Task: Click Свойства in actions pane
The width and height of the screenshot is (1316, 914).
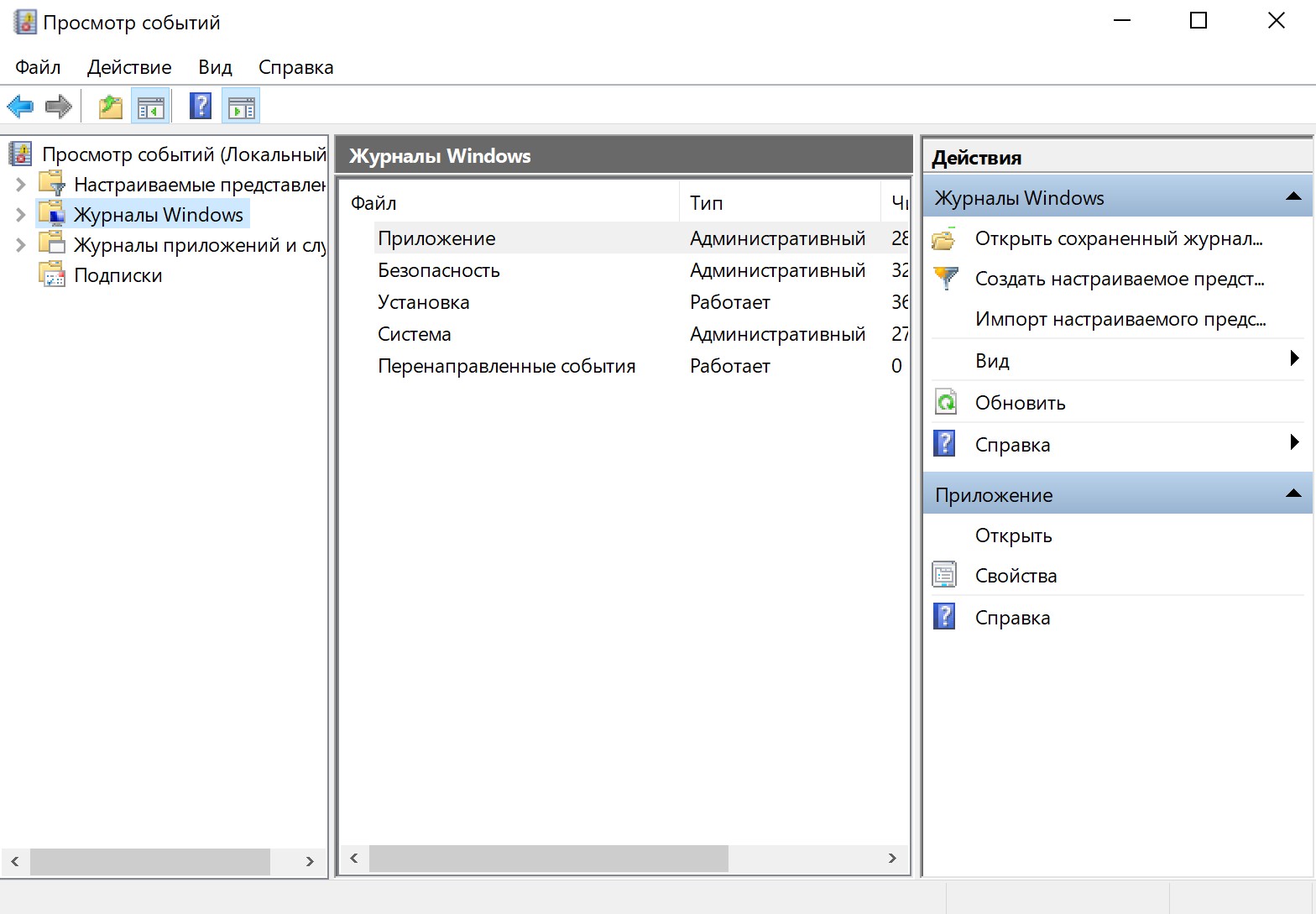Action: (1016, 576)
